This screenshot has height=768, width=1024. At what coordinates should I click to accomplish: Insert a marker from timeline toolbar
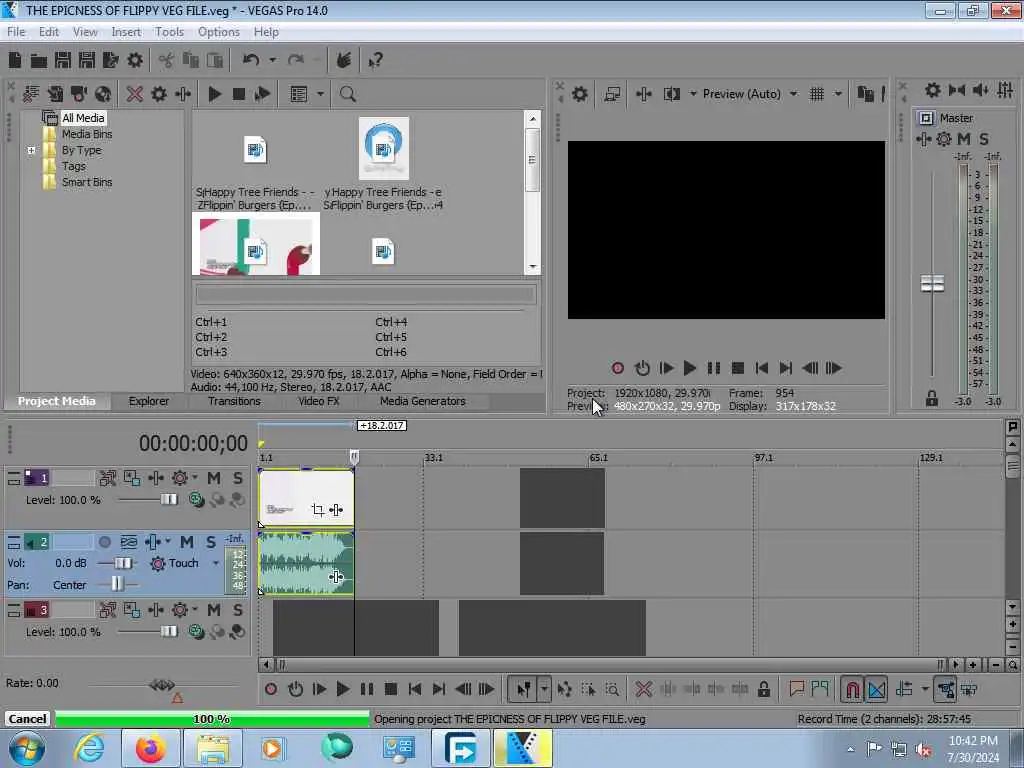click(x=796, y=689)
